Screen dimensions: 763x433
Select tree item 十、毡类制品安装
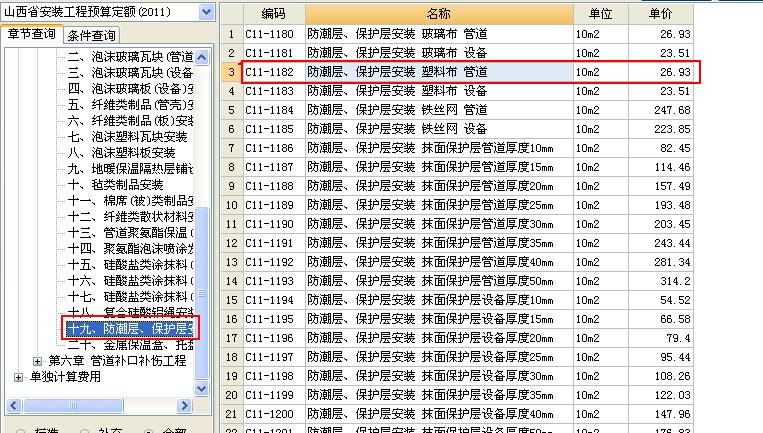point(115,185)
